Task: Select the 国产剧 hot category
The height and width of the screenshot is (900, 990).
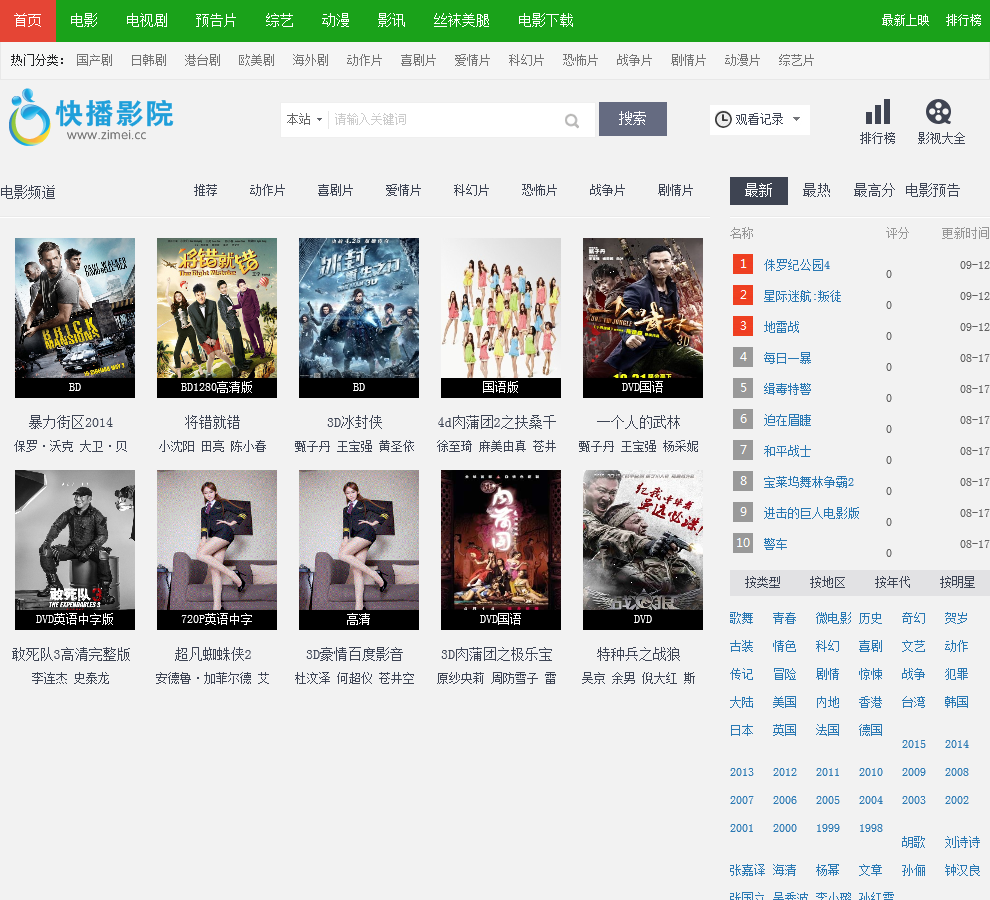Action: pyautogui.click(x=94, y=61)
